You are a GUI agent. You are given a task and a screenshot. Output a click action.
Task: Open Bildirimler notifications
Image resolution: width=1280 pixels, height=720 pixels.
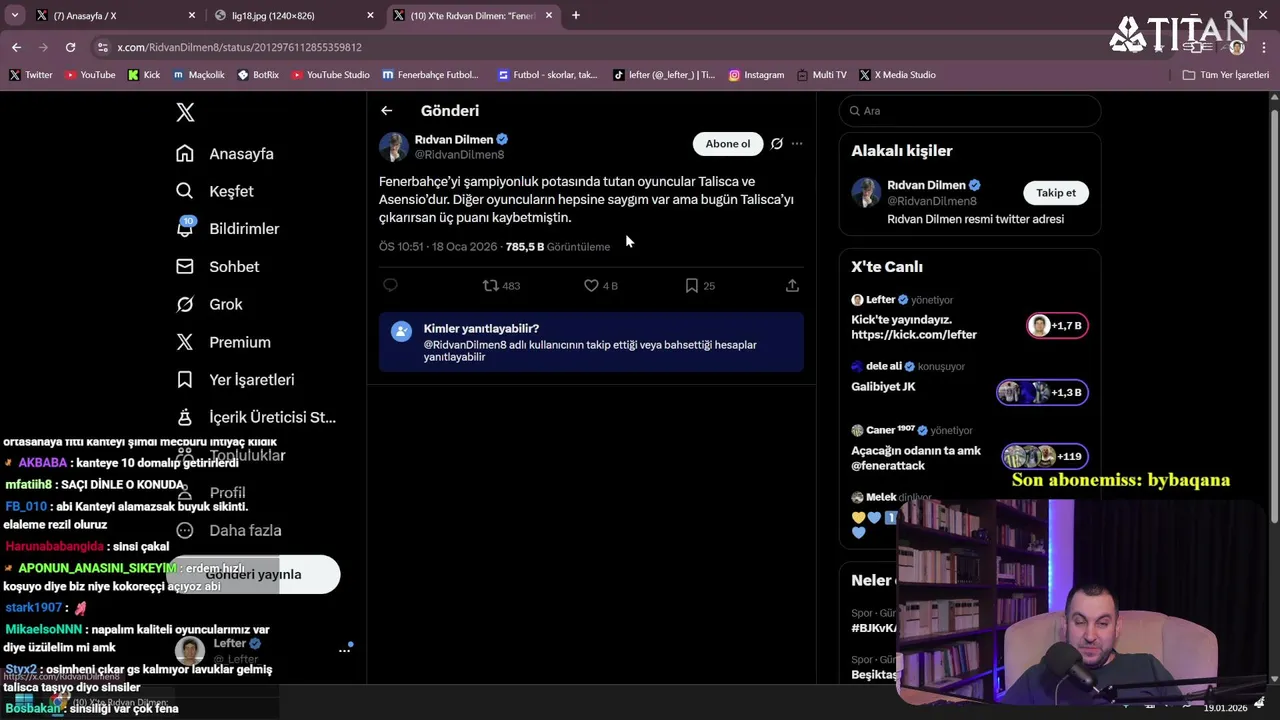227,229
